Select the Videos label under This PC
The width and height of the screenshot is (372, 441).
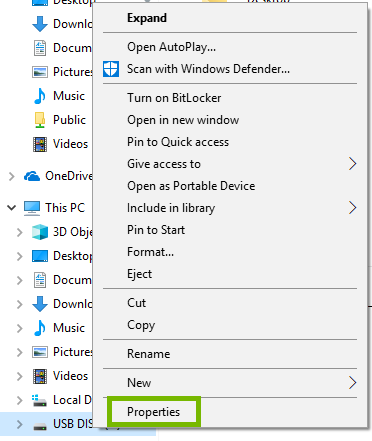pos(70,376)
